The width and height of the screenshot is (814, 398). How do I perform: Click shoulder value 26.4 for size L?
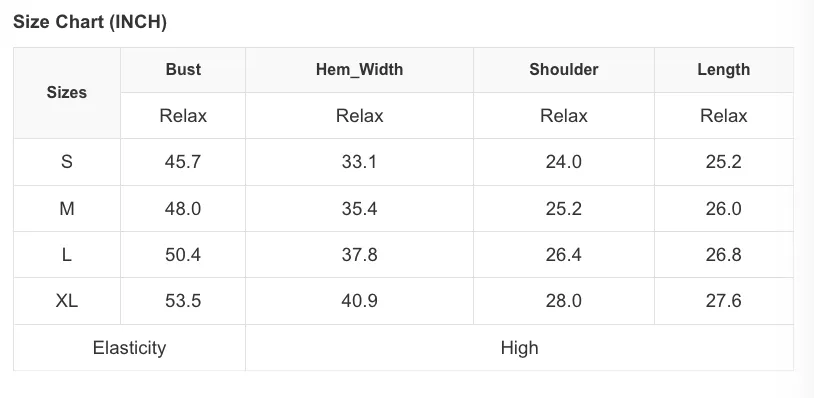[x=564, y=255]
